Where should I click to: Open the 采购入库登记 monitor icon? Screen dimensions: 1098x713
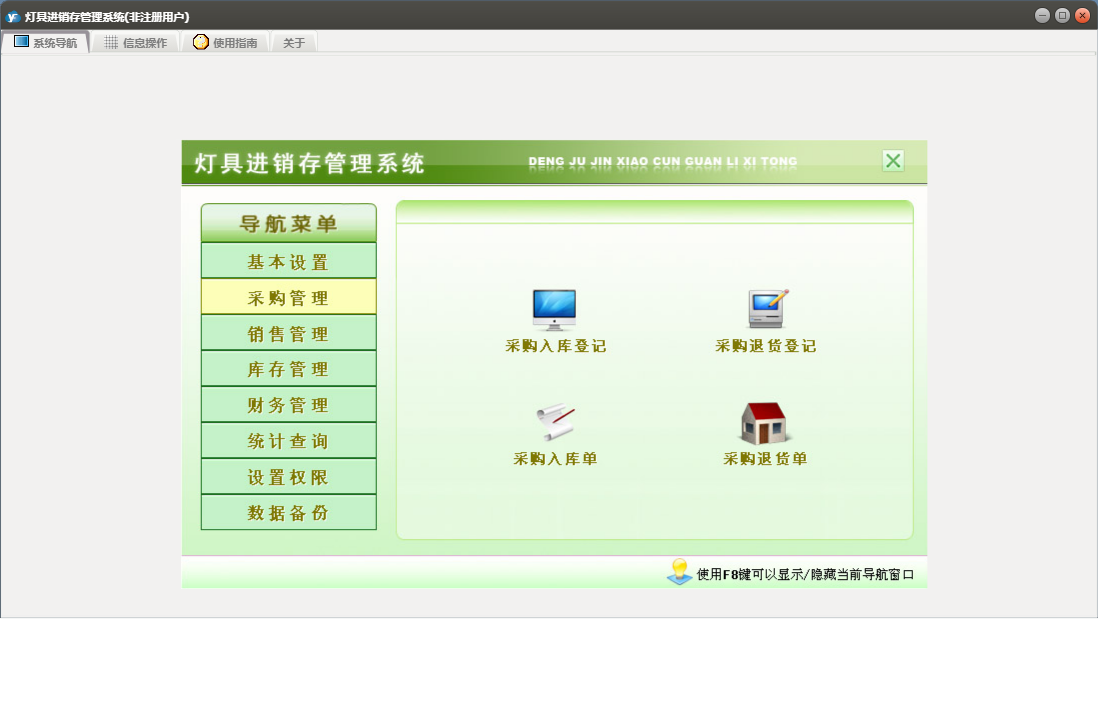click(554, 309)
